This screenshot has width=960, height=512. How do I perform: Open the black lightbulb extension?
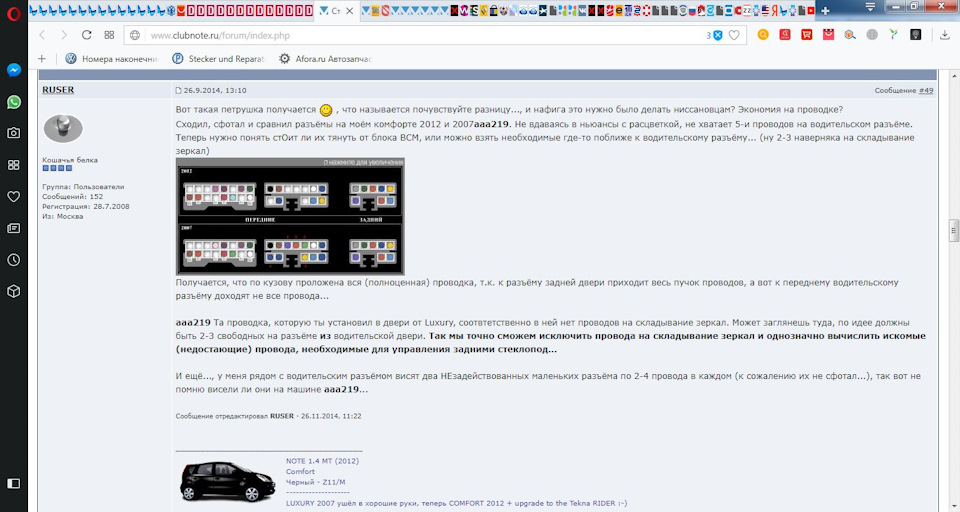click(915, 35)
